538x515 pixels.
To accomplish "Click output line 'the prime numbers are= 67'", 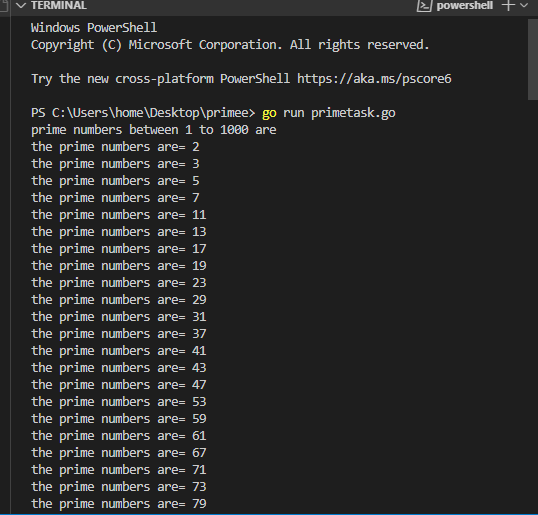I will 119,453.
